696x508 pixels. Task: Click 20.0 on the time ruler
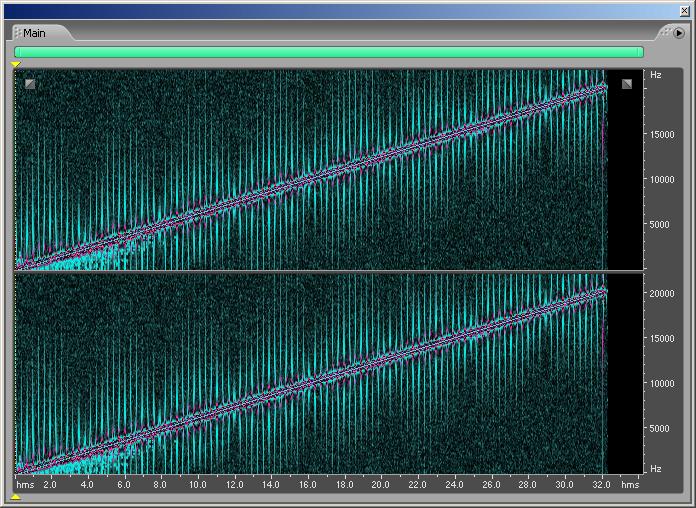[380, 484]
